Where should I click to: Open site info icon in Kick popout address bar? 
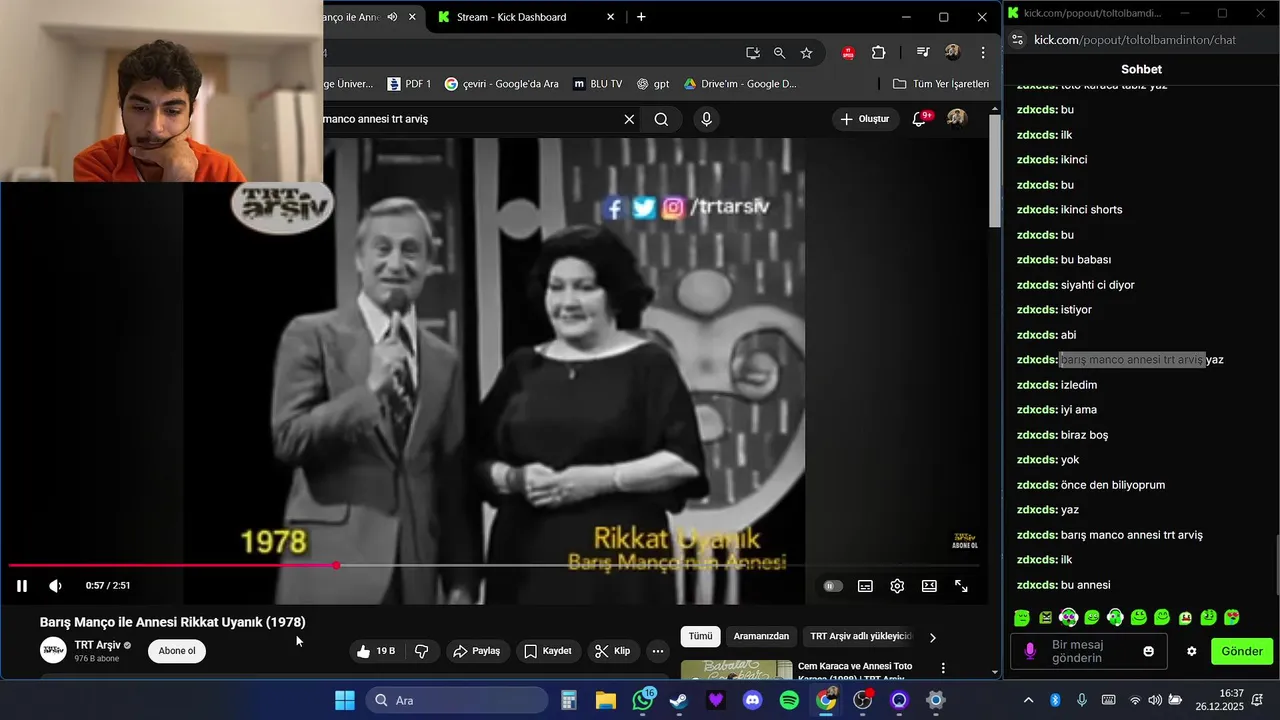coord(1017,40)
